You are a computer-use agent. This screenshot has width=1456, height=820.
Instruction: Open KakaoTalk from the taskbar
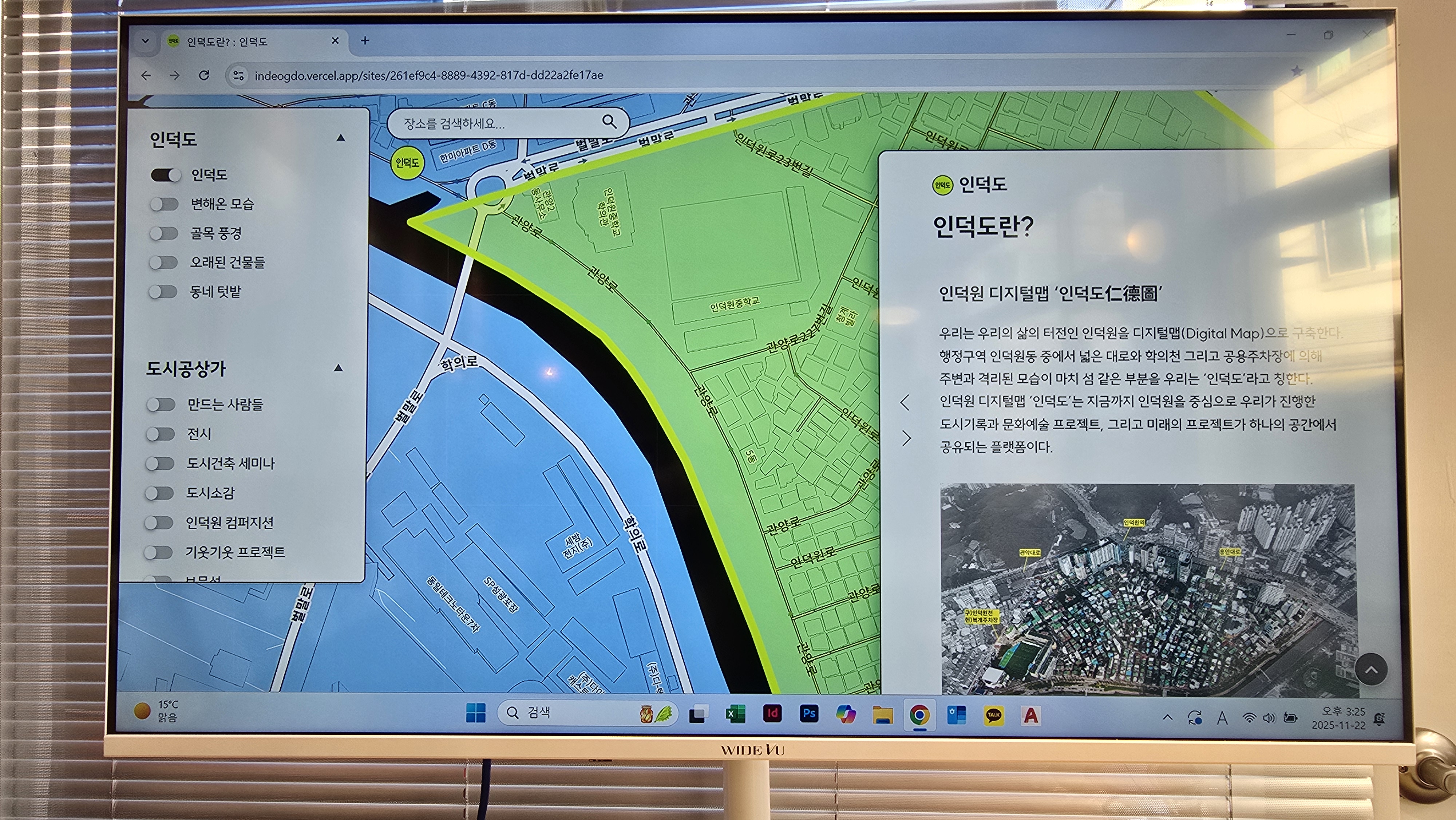coord(993,715)
